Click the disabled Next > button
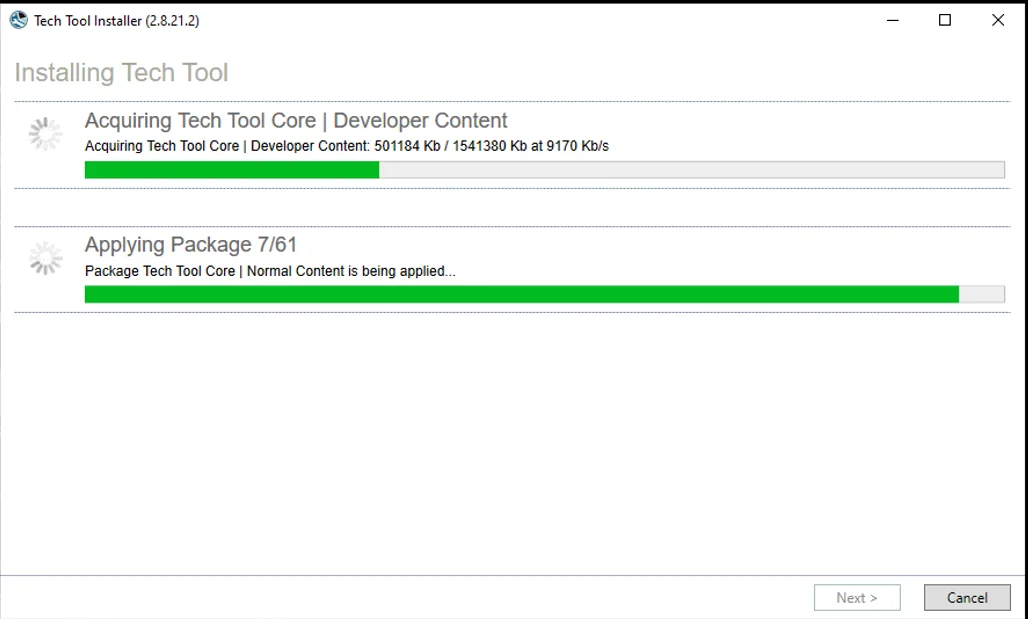1028x619 pixels. click(x=857, y=597)
